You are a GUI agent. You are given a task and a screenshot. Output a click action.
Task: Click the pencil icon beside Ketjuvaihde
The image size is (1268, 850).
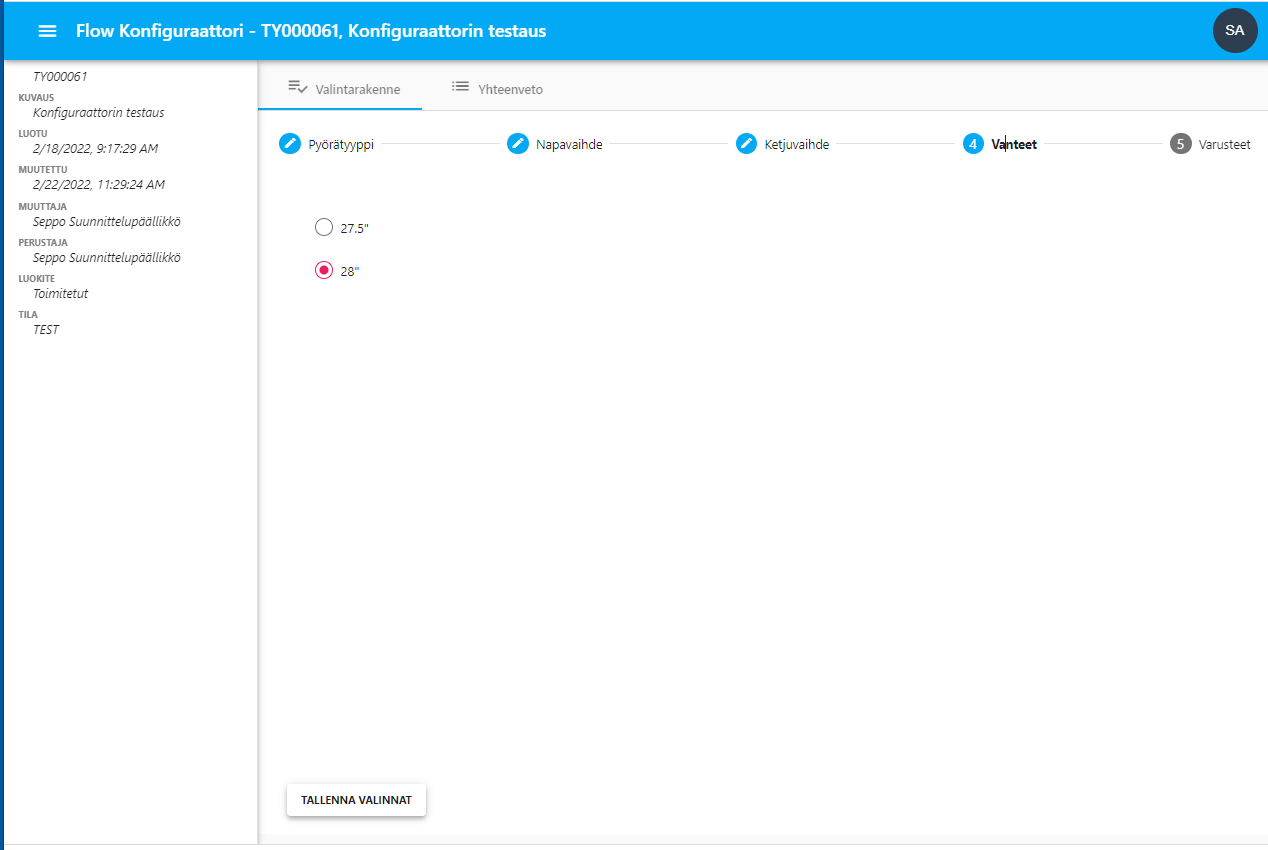746,144
